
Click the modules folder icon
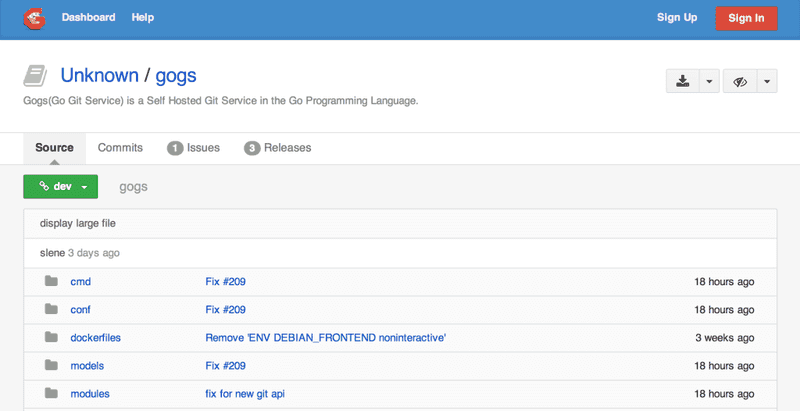click(x=51, y=394)
